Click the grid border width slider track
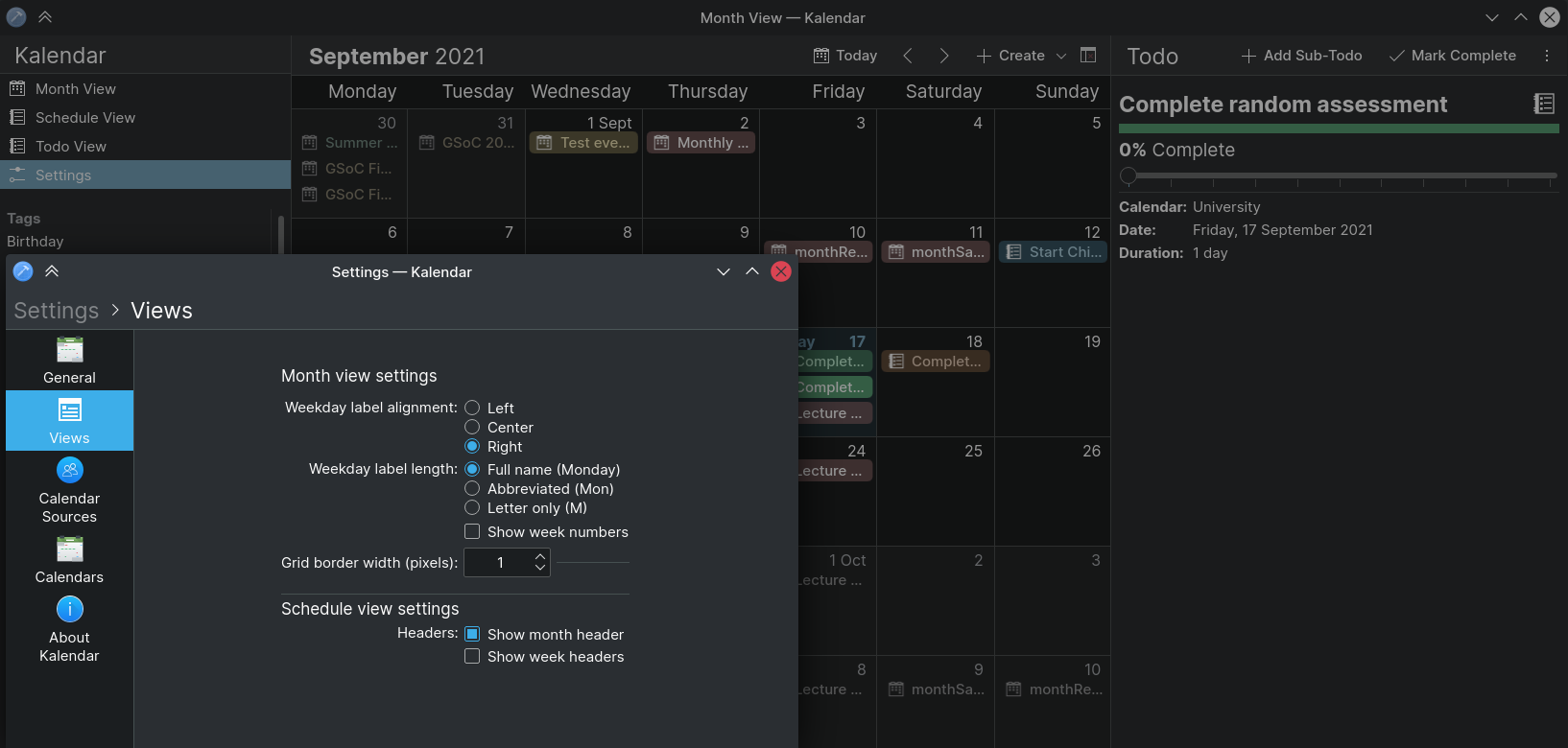The image size is (1568, 748). 591,562
